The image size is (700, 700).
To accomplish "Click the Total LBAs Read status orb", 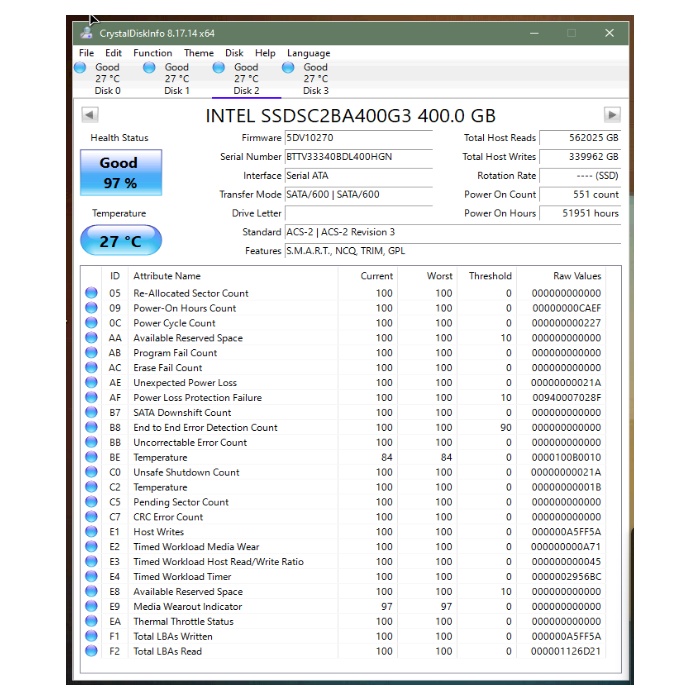I will click(92, 652).
